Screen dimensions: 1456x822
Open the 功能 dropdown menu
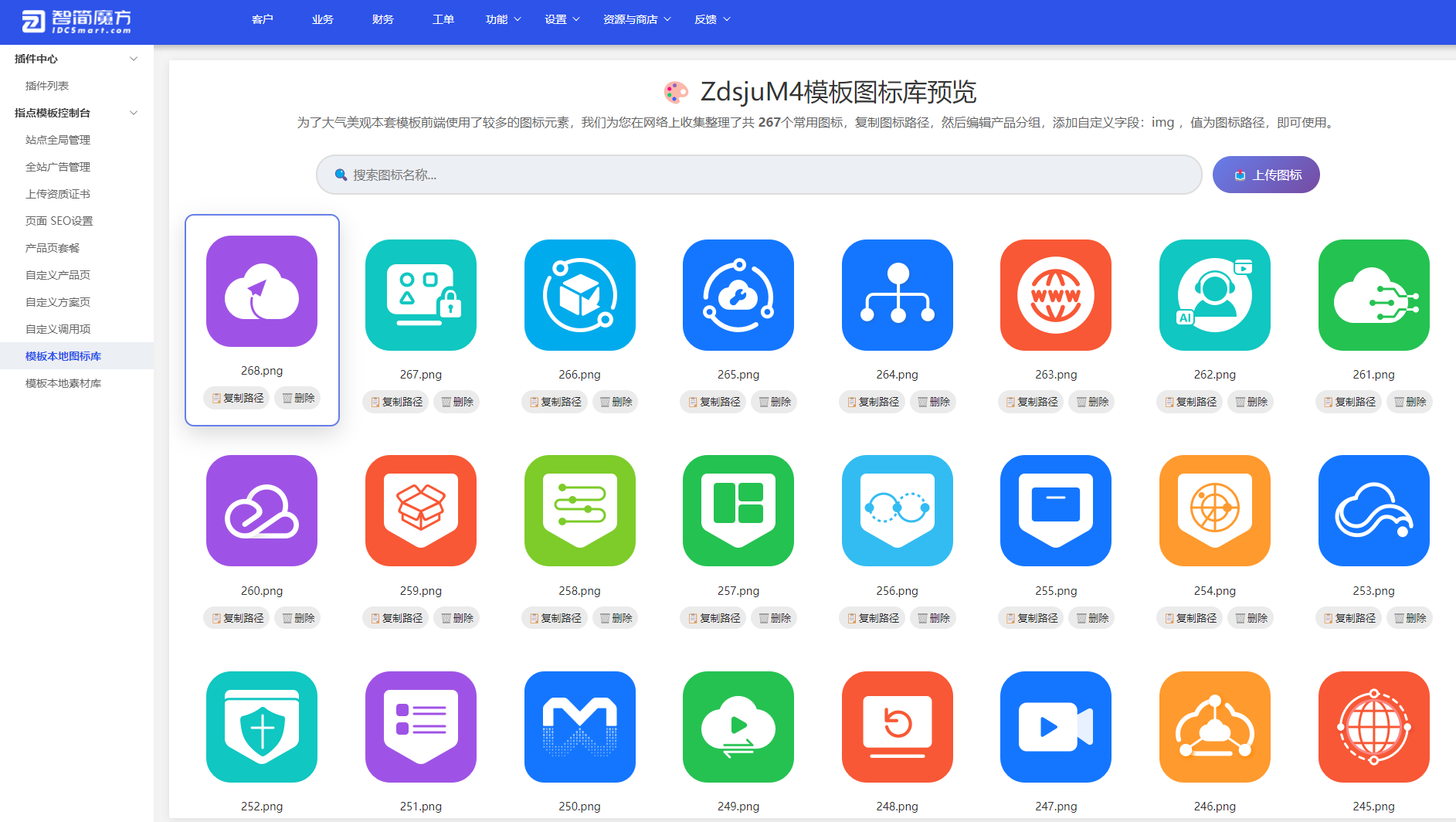(x=504, y=19)
